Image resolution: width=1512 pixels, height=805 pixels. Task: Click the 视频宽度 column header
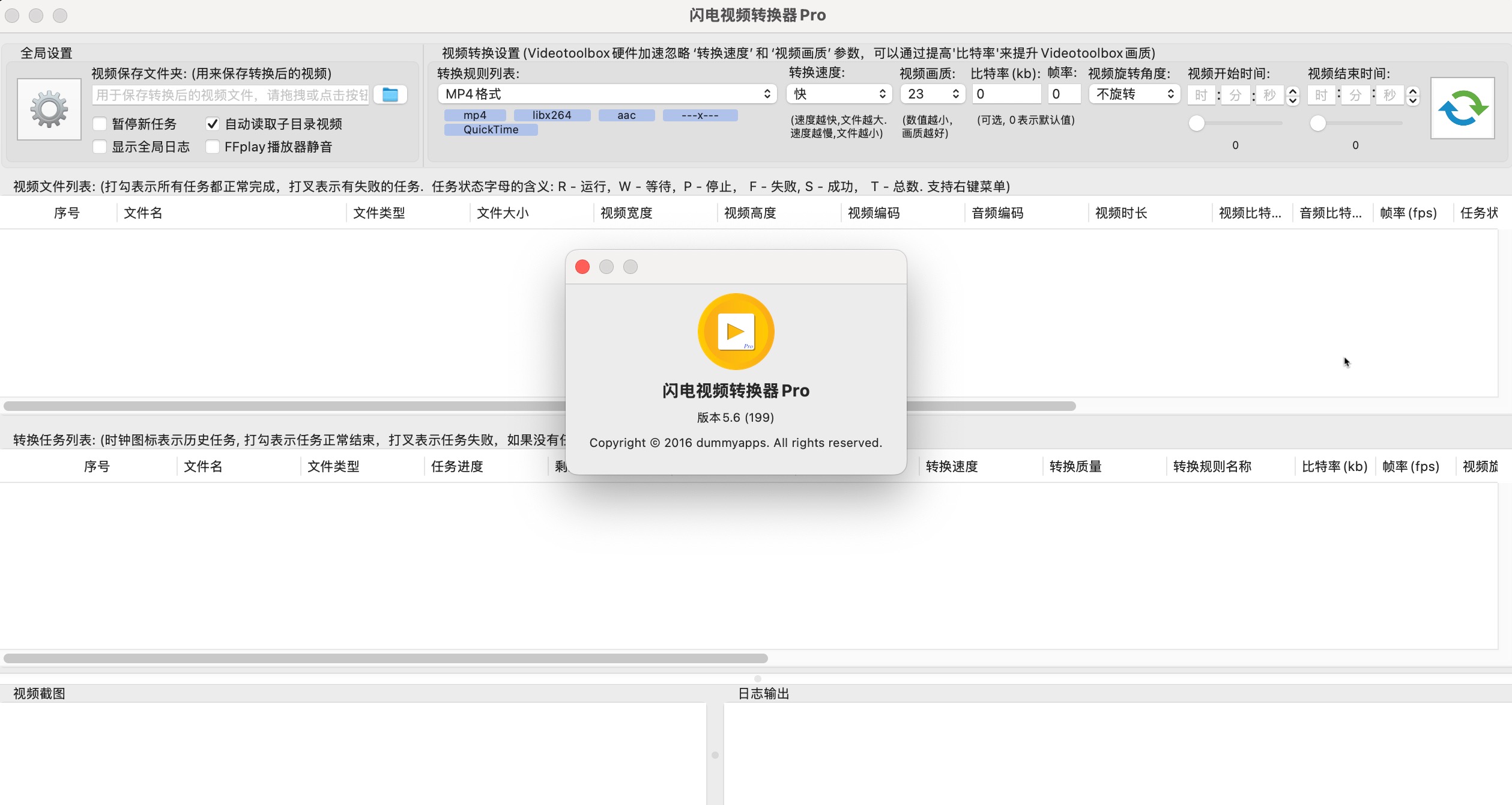point(655,213)
